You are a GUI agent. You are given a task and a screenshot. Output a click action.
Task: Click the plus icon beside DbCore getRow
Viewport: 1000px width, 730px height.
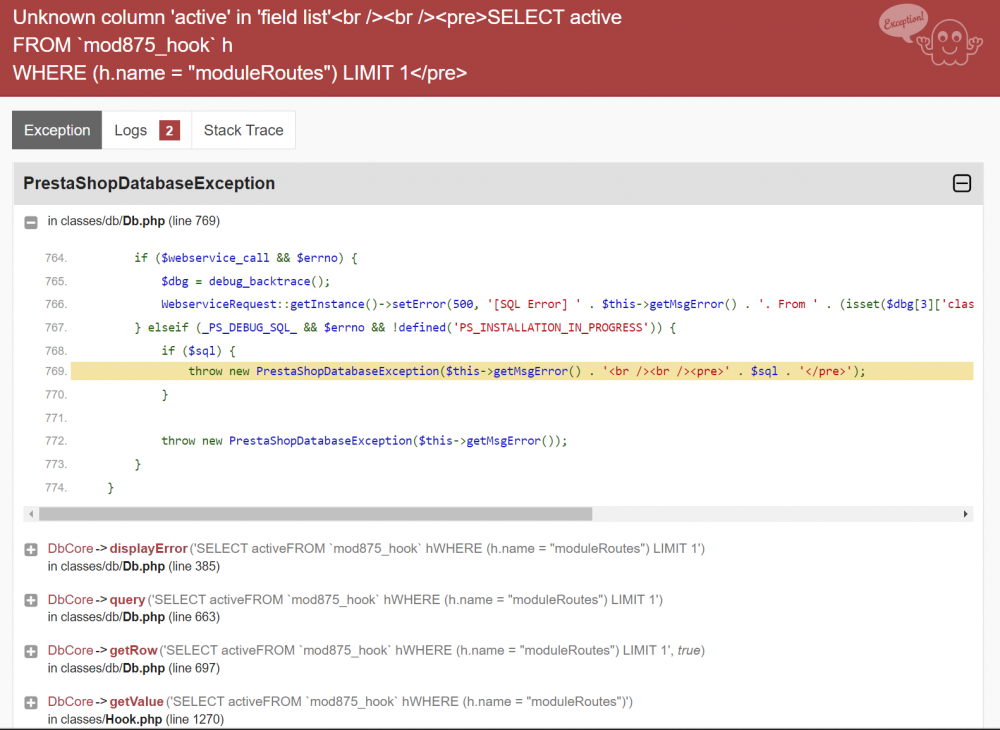coord(30,650)
